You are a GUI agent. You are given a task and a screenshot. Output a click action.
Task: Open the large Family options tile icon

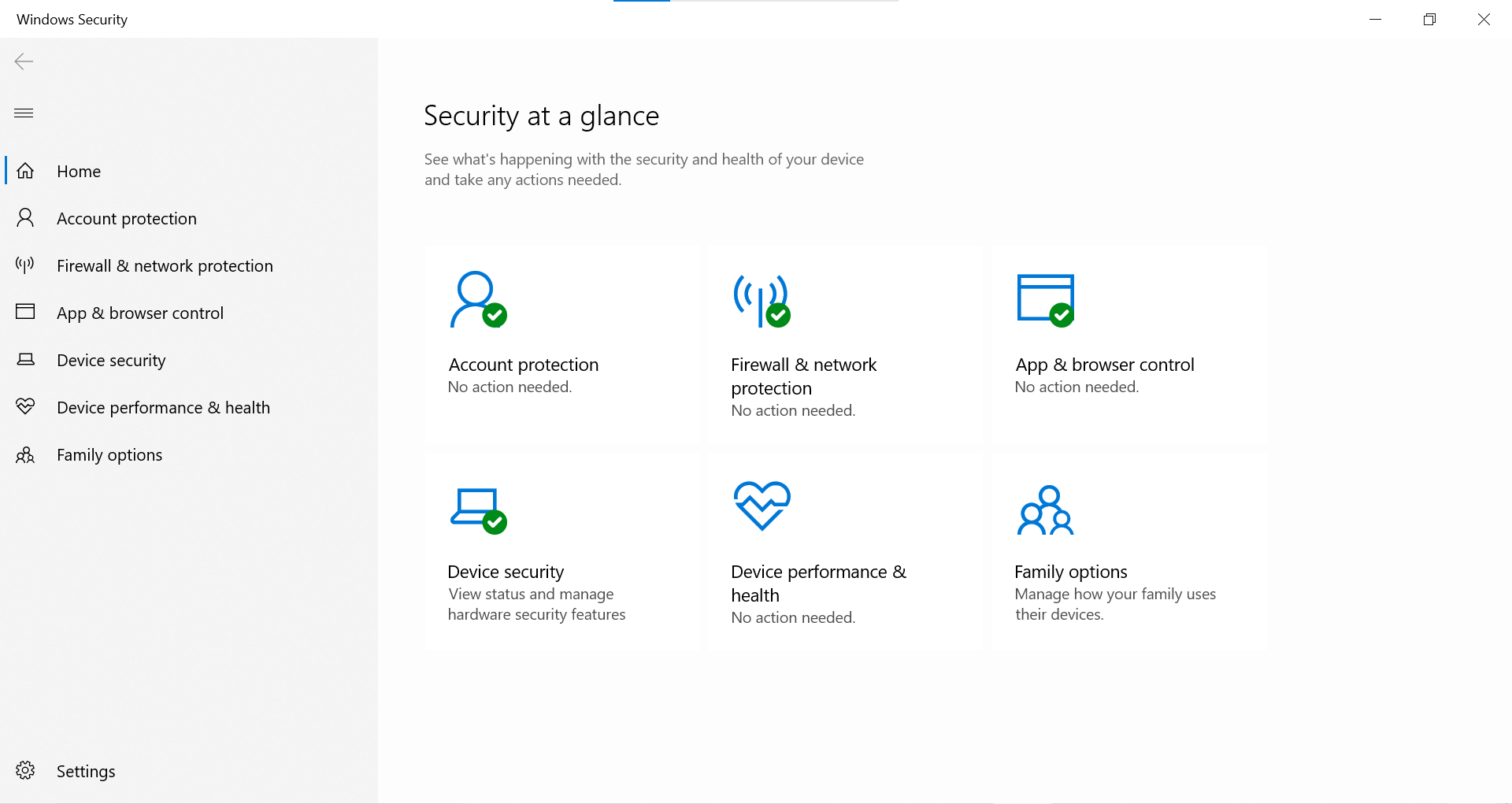click(x=1045, y=510)
